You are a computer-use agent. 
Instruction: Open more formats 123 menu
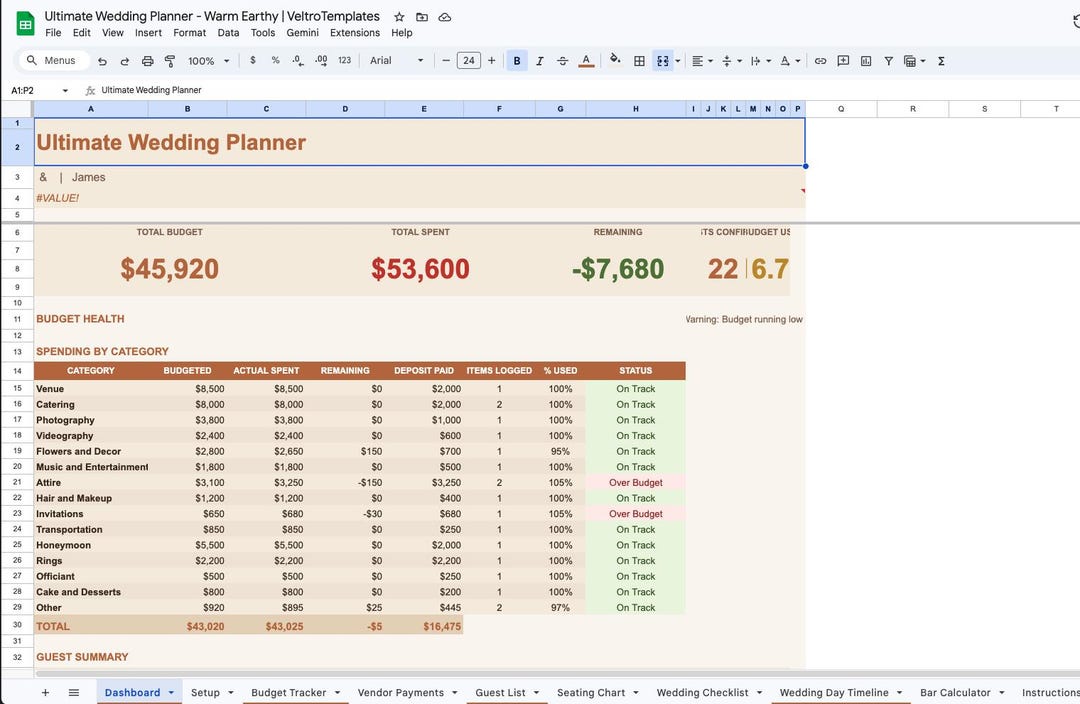344,61
